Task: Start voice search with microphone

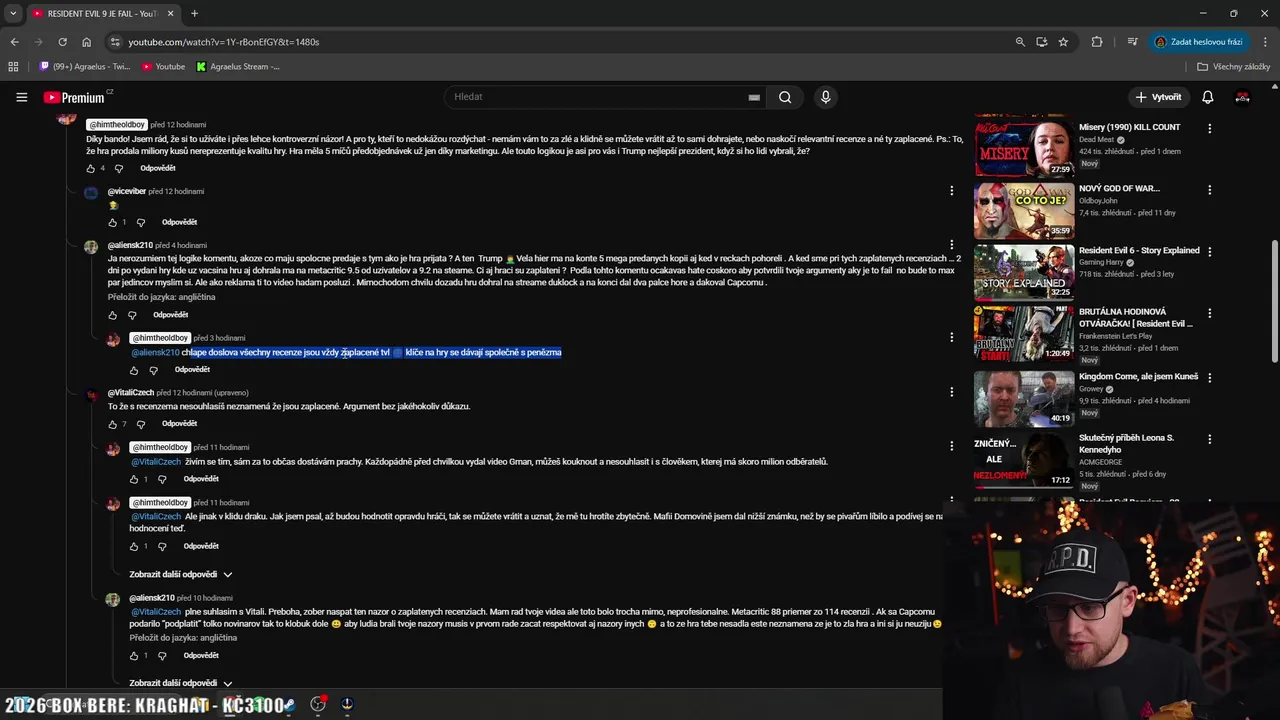Action: (x=825, y=97)
